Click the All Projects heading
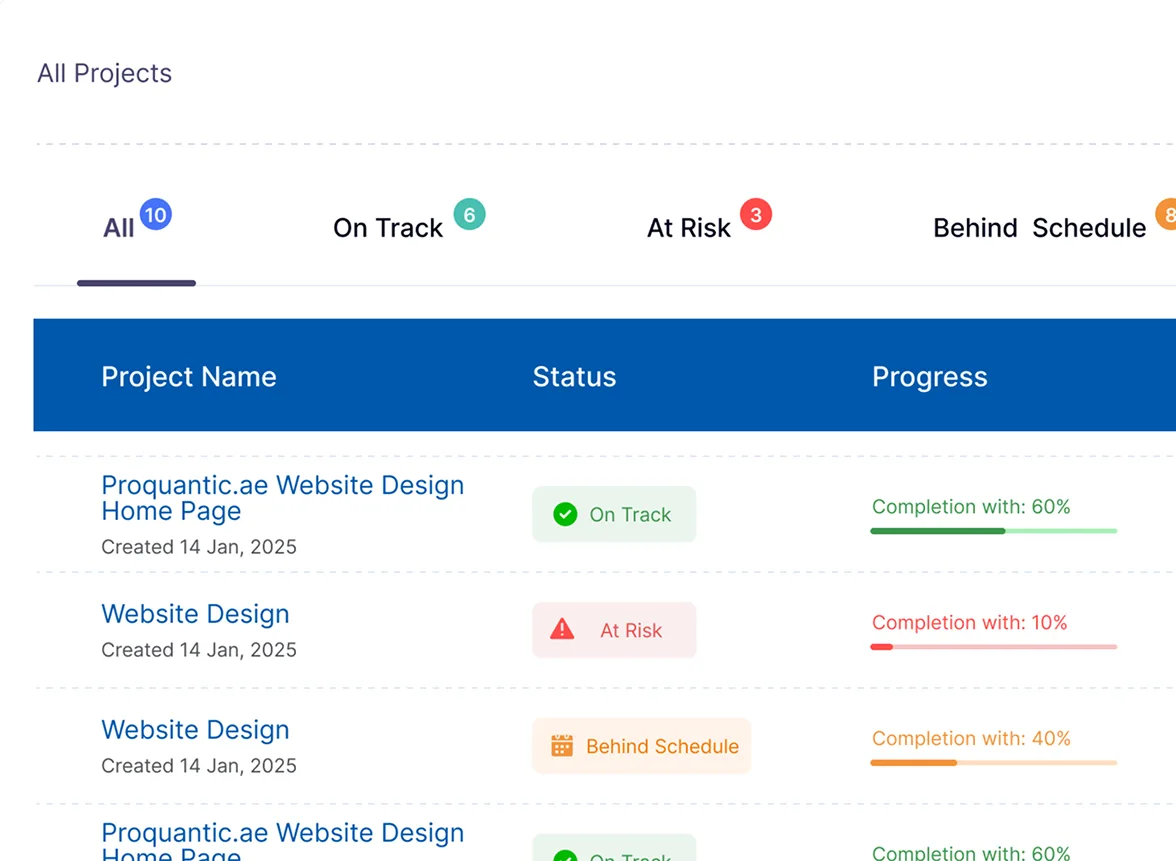 104,74
